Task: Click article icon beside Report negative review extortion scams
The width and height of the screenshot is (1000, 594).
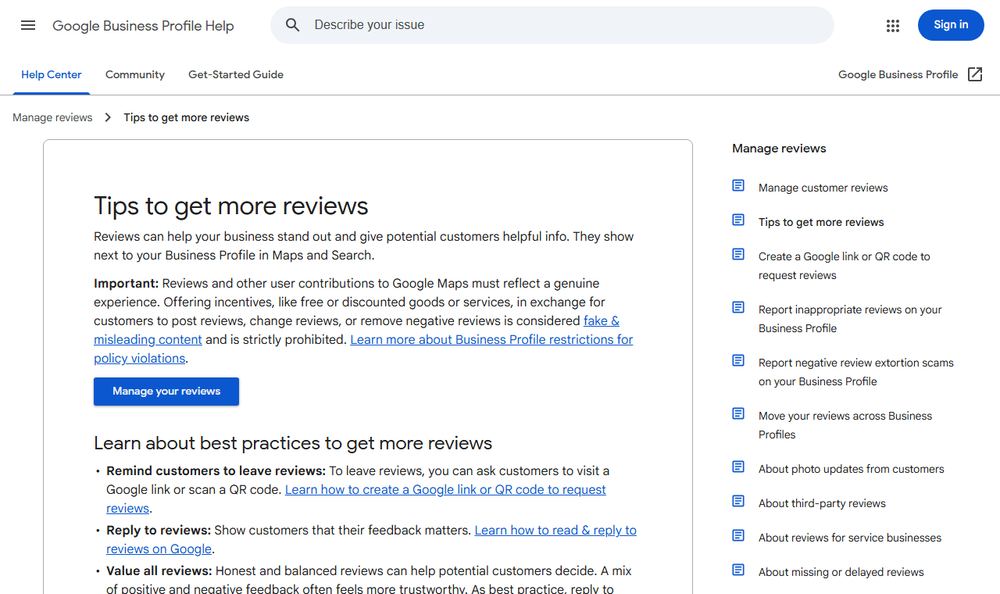Action: pos(738,360)
